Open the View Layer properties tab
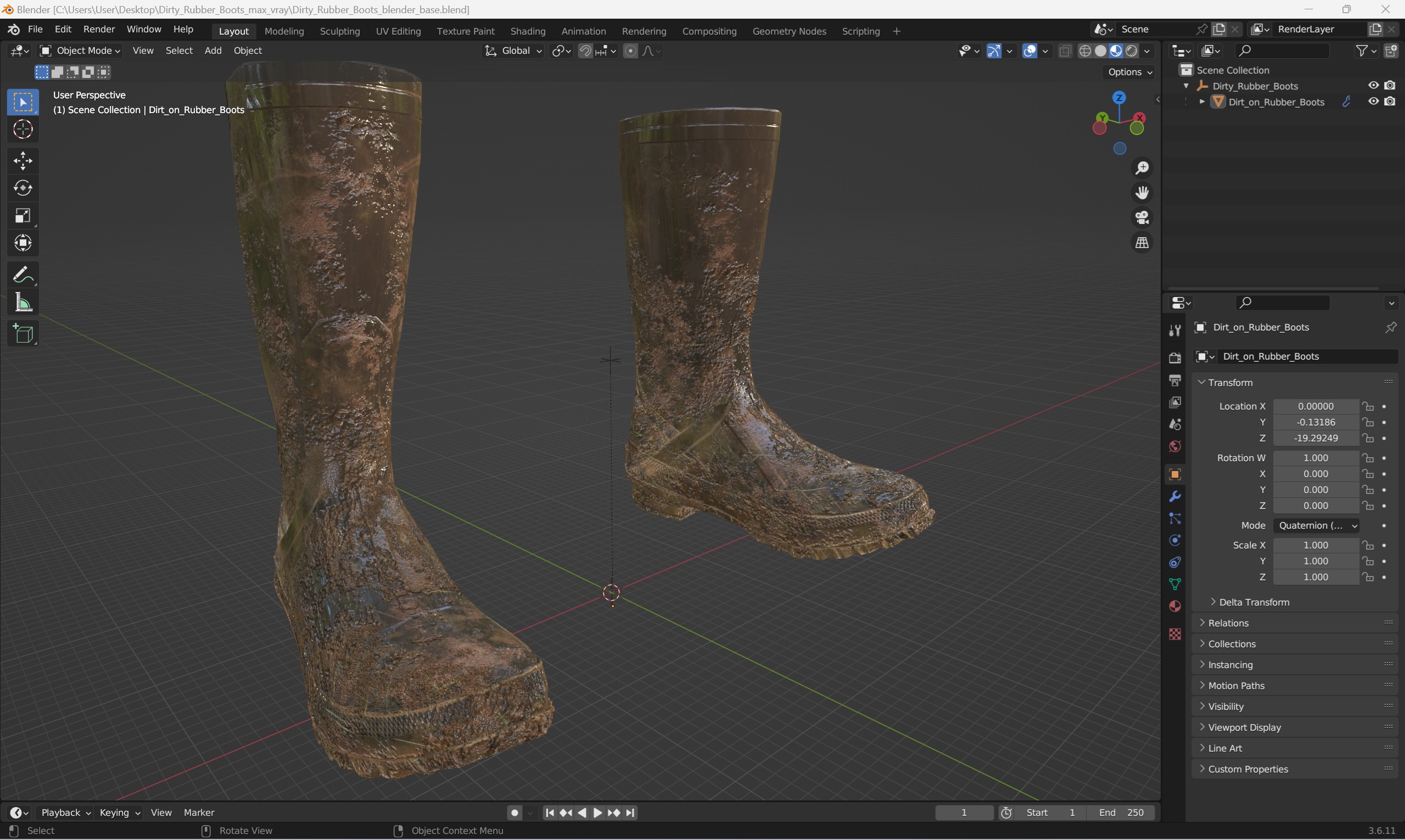Viewport: 1405px width, 840px height. pos(1174,402)
